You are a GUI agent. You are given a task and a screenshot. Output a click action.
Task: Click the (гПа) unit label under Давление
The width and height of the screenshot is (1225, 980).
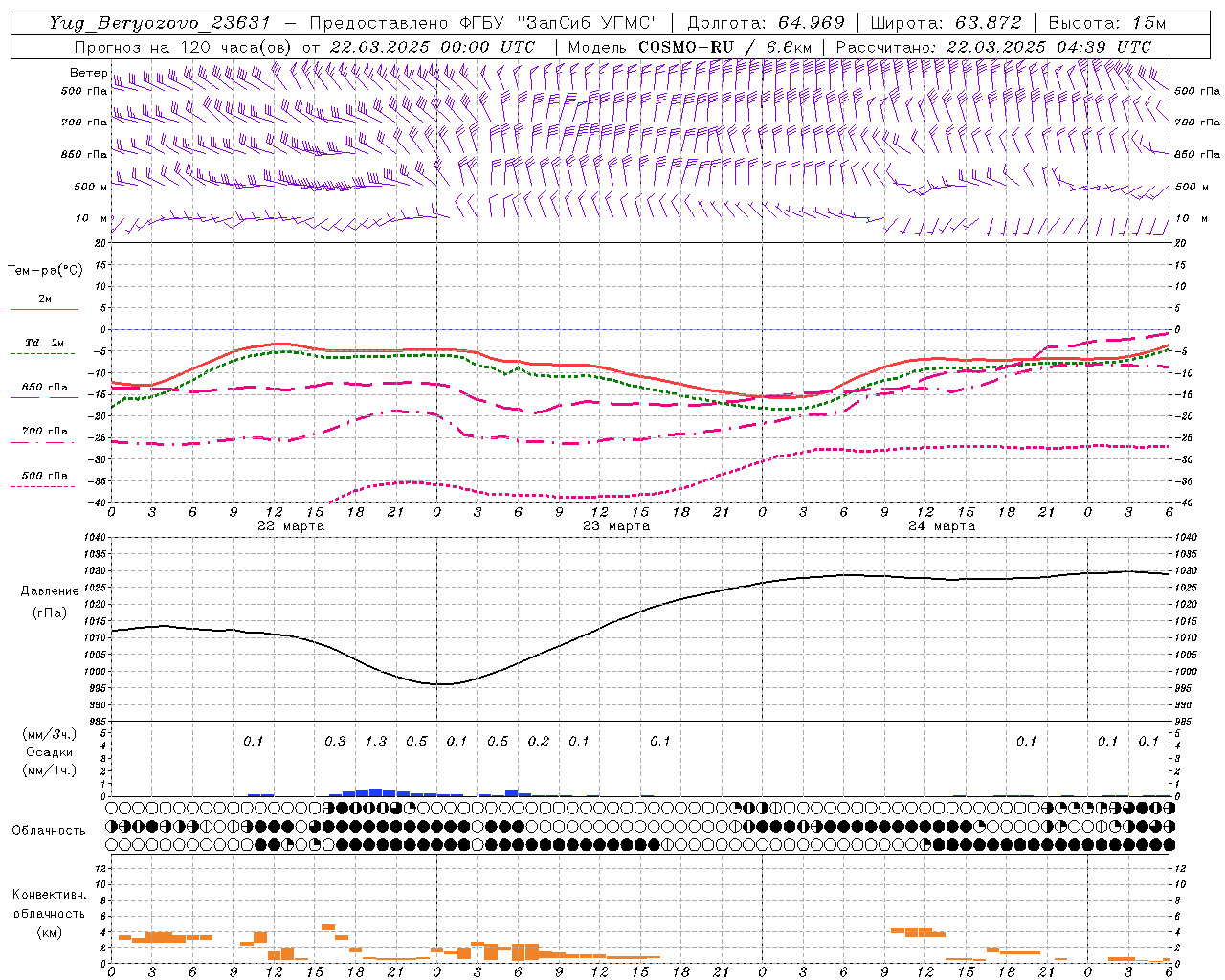pyautogui.click(x=50, y=612)
